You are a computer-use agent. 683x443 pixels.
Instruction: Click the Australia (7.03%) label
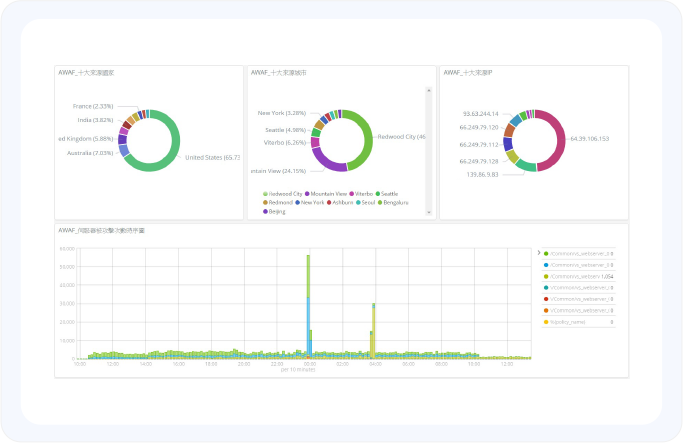(92, 153)
